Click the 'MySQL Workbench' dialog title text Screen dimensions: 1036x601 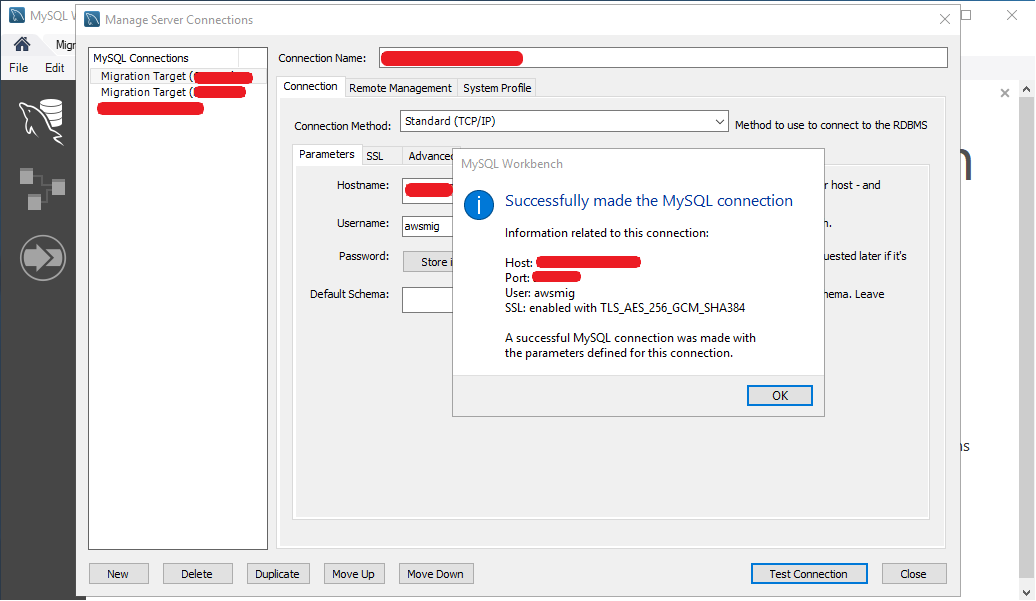pyautogui.click(x=512, y=164)
